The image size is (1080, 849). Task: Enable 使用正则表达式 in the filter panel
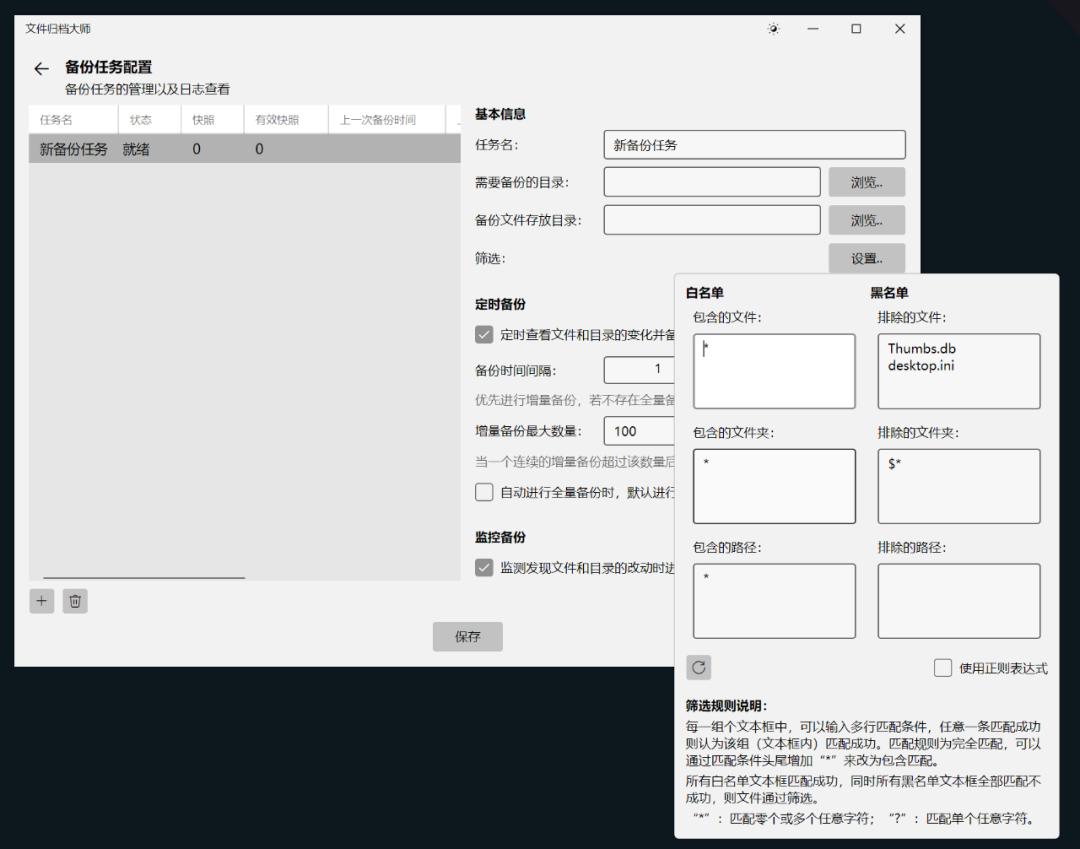(941, 667)
